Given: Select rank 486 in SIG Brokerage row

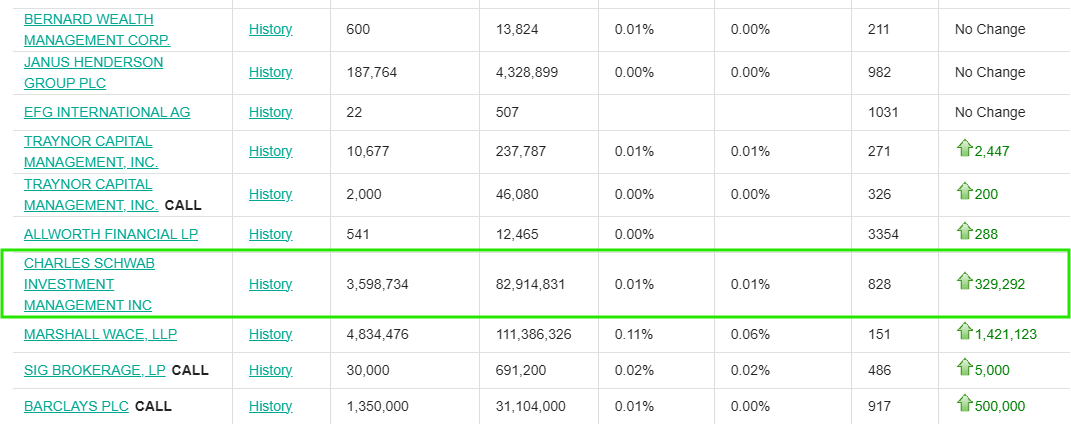Looking at the screenshot, I should point(879,370).
